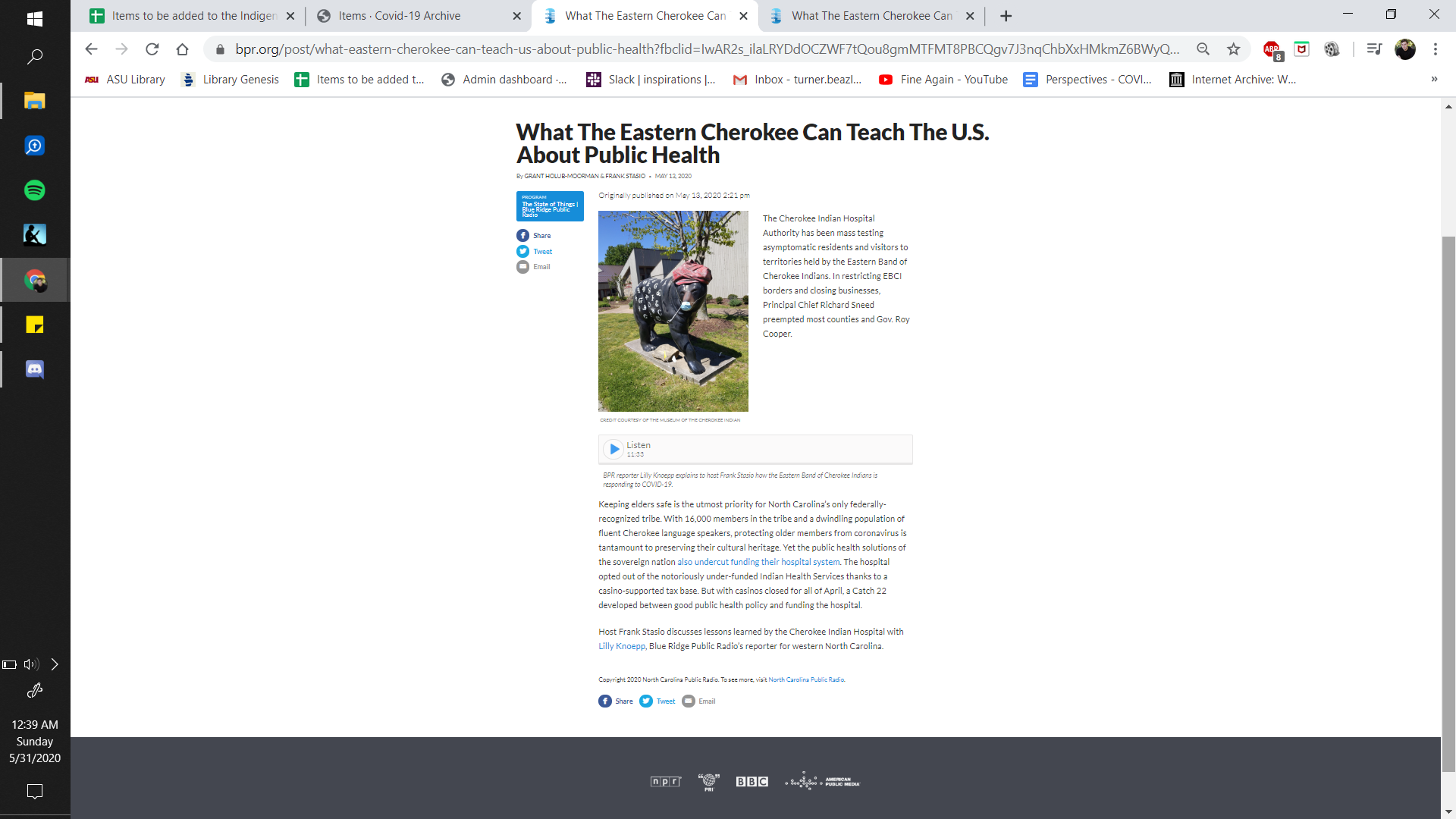Follow the 'also undercut funding their hospital system' link
Screen dimensions: 1456x819
tap(758, 562)
